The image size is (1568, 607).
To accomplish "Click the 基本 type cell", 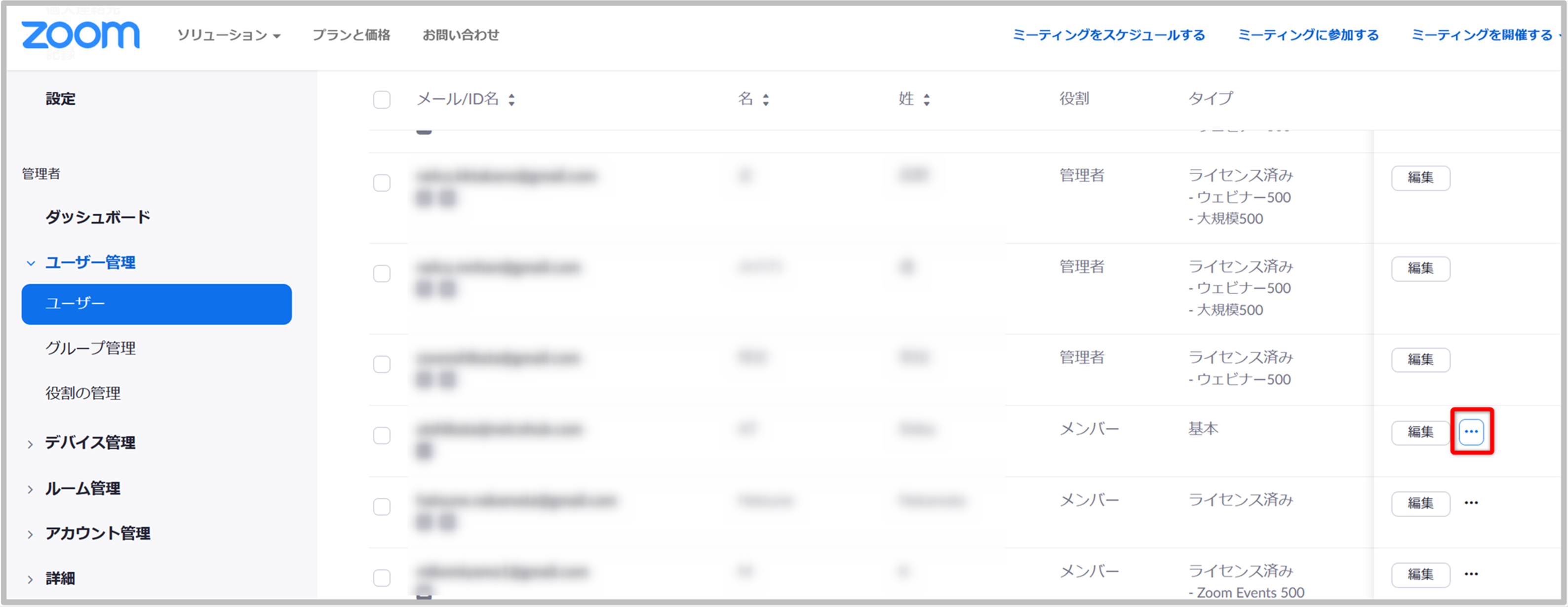I will 1203,429.
